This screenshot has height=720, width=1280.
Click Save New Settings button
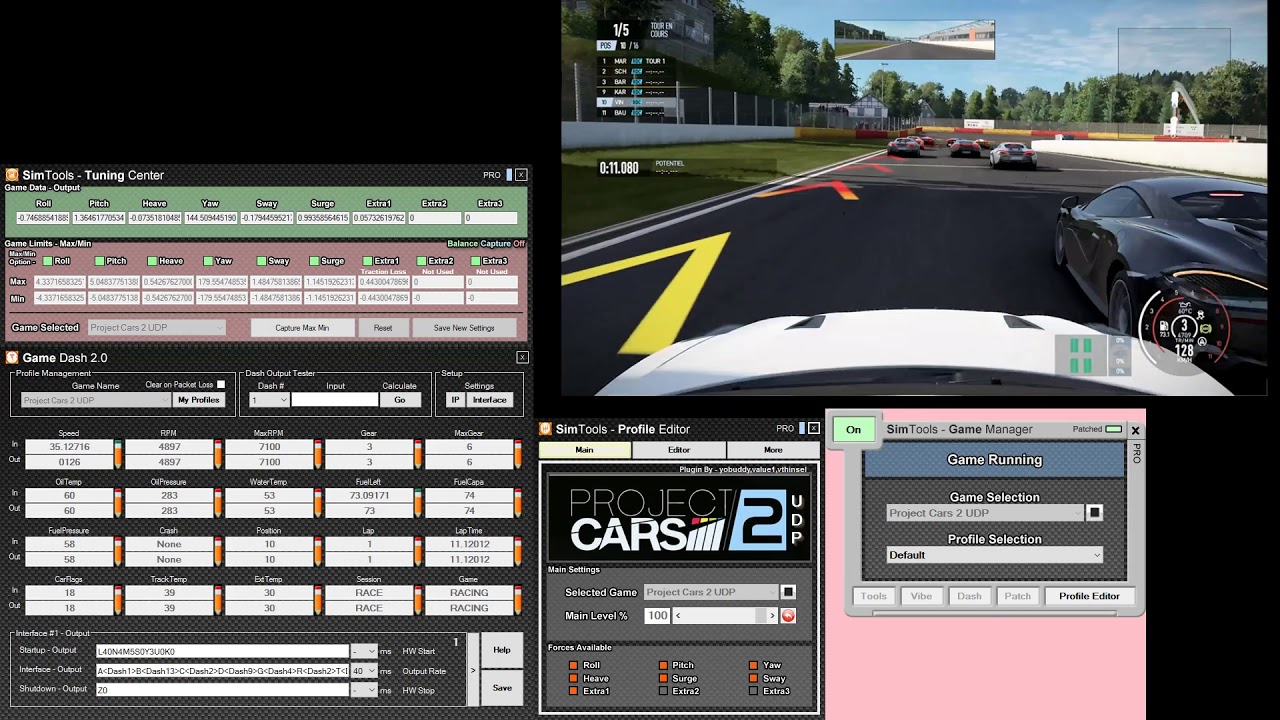click(464, 328)
